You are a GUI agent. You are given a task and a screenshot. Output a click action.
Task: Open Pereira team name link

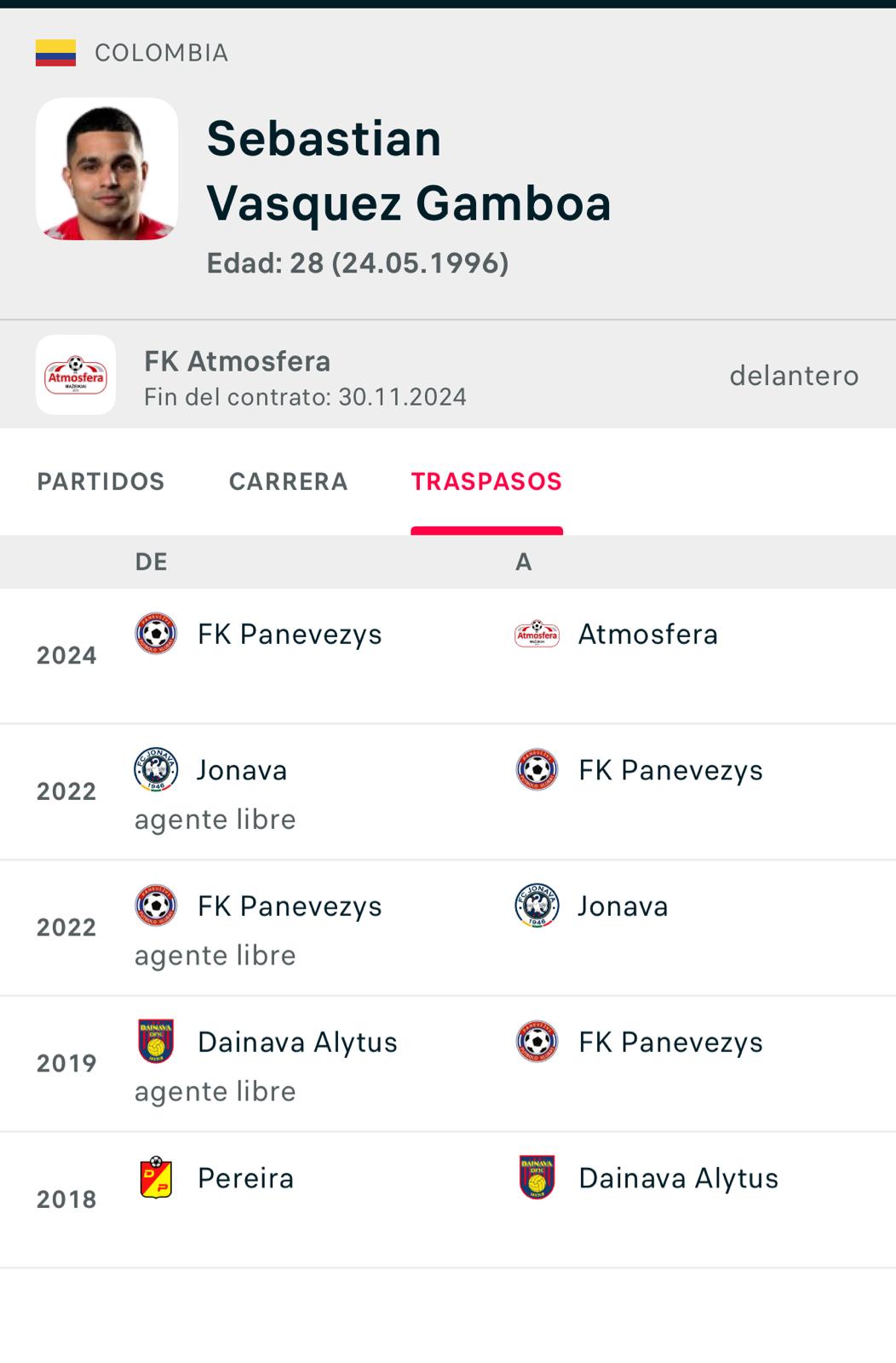click(245, 1178)
